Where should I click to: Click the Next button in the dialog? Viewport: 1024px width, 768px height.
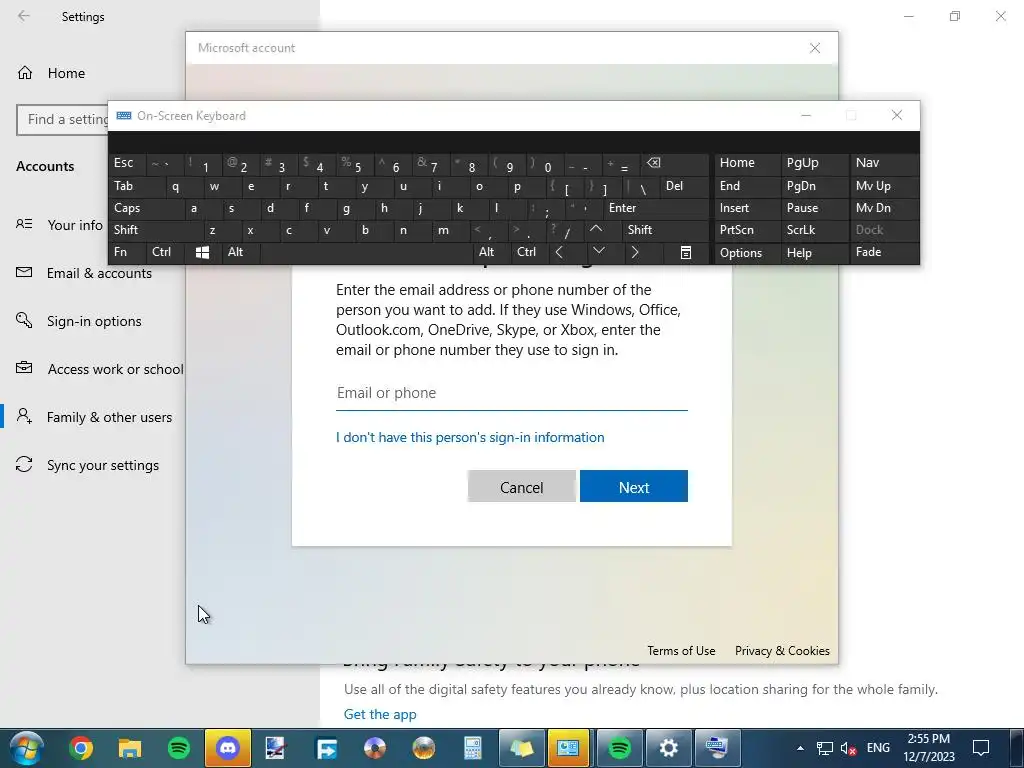(633, 487)
